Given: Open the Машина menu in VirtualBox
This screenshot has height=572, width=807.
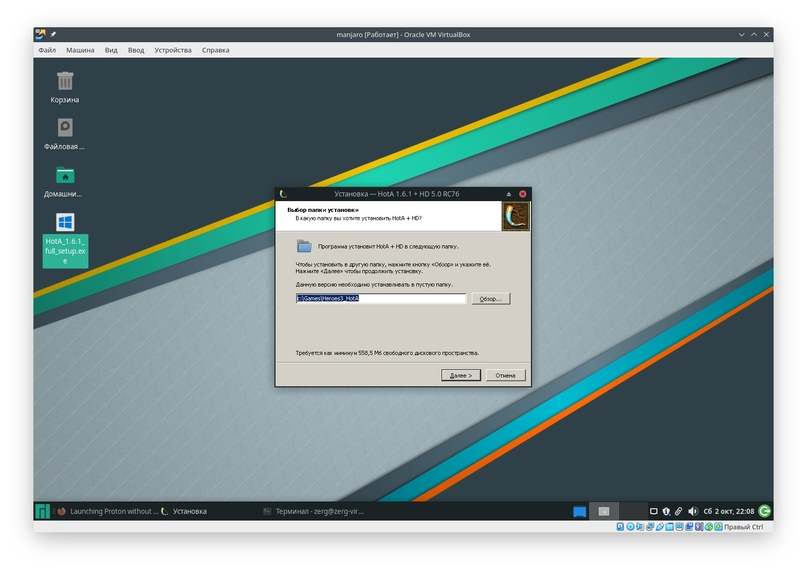Looking at the screenshot, I should click(x=80, y=50).
